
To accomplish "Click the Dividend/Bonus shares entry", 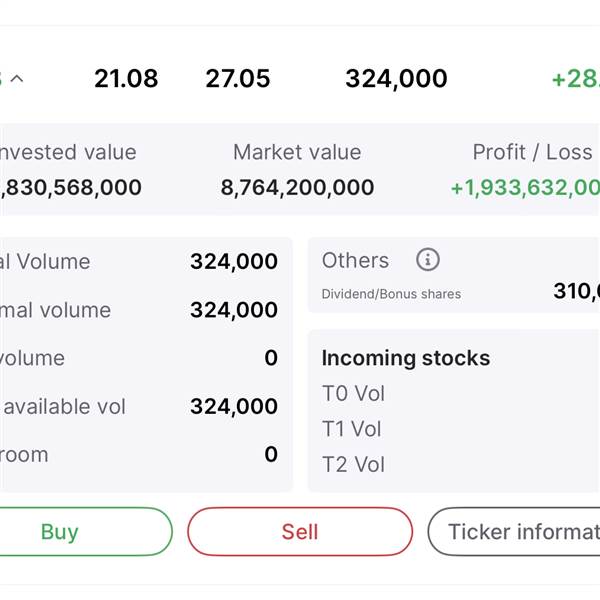I will 391,294.
